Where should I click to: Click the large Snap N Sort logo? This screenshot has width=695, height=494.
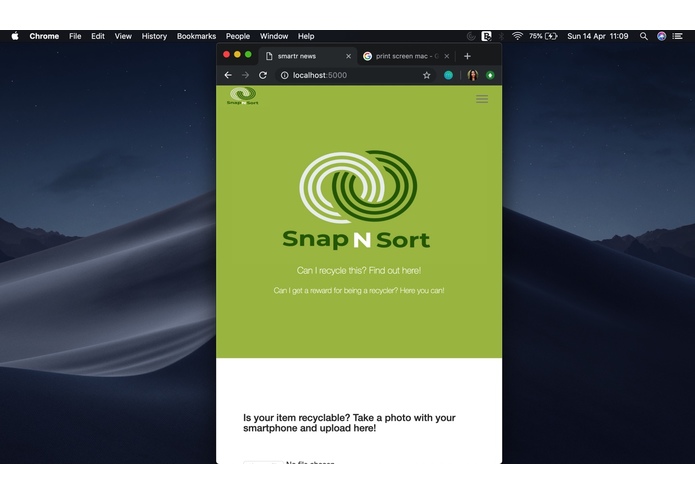click(x=357, y=200)
